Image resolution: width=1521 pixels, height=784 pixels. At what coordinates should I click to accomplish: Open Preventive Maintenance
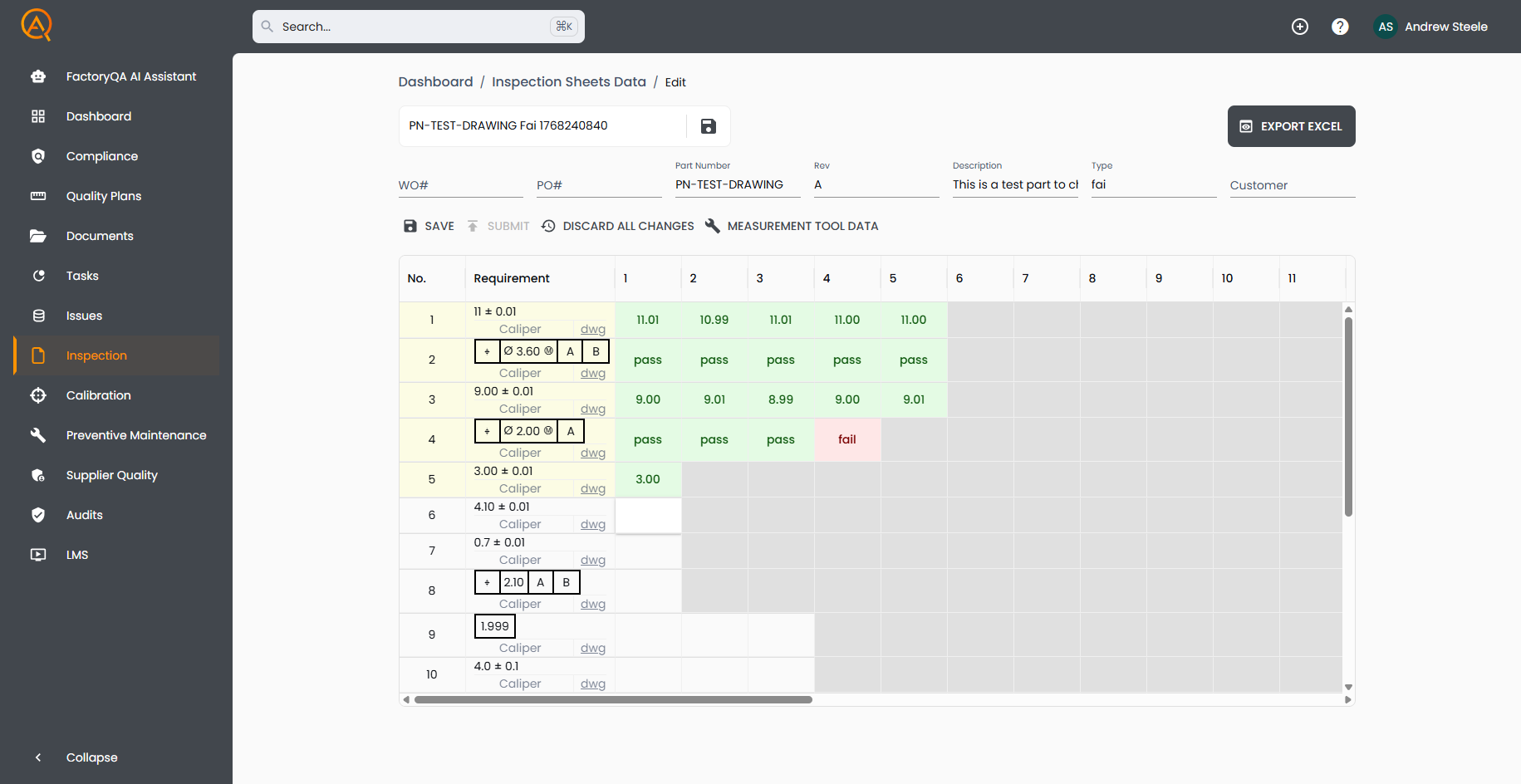click(136, 435)
